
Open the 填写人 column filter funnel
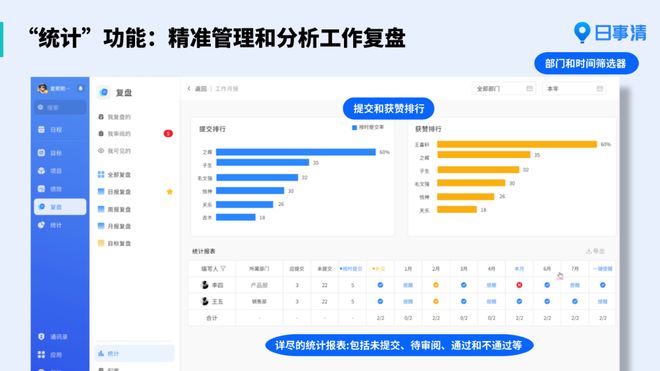tap(223, 269)
